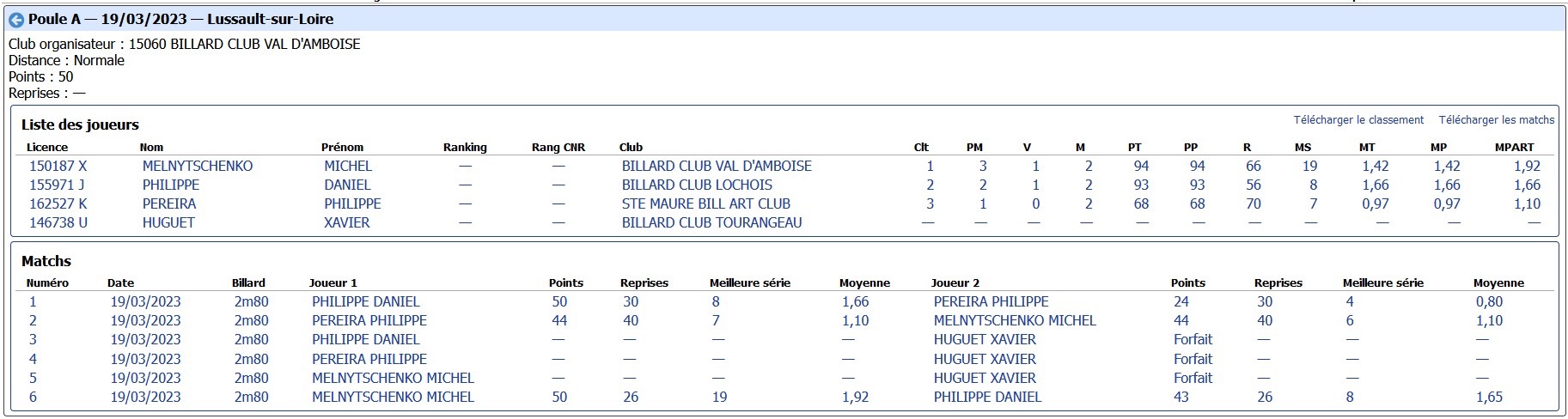Click Points value 24 in match 1
Screen dimensions: 1568x419
tap(1181, 301)
